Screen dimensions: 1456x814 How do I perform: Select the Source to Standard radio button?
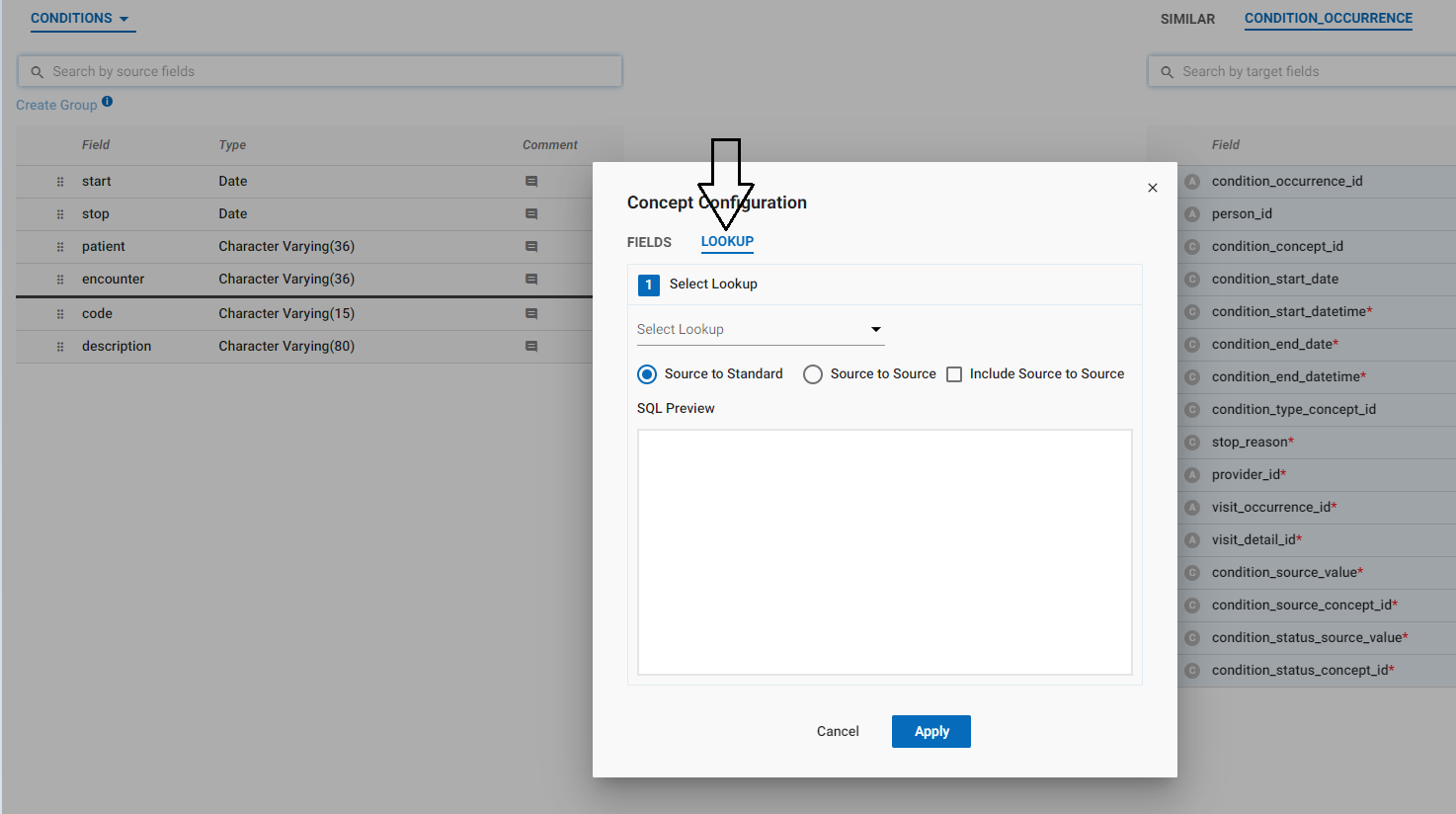(647, 374)
